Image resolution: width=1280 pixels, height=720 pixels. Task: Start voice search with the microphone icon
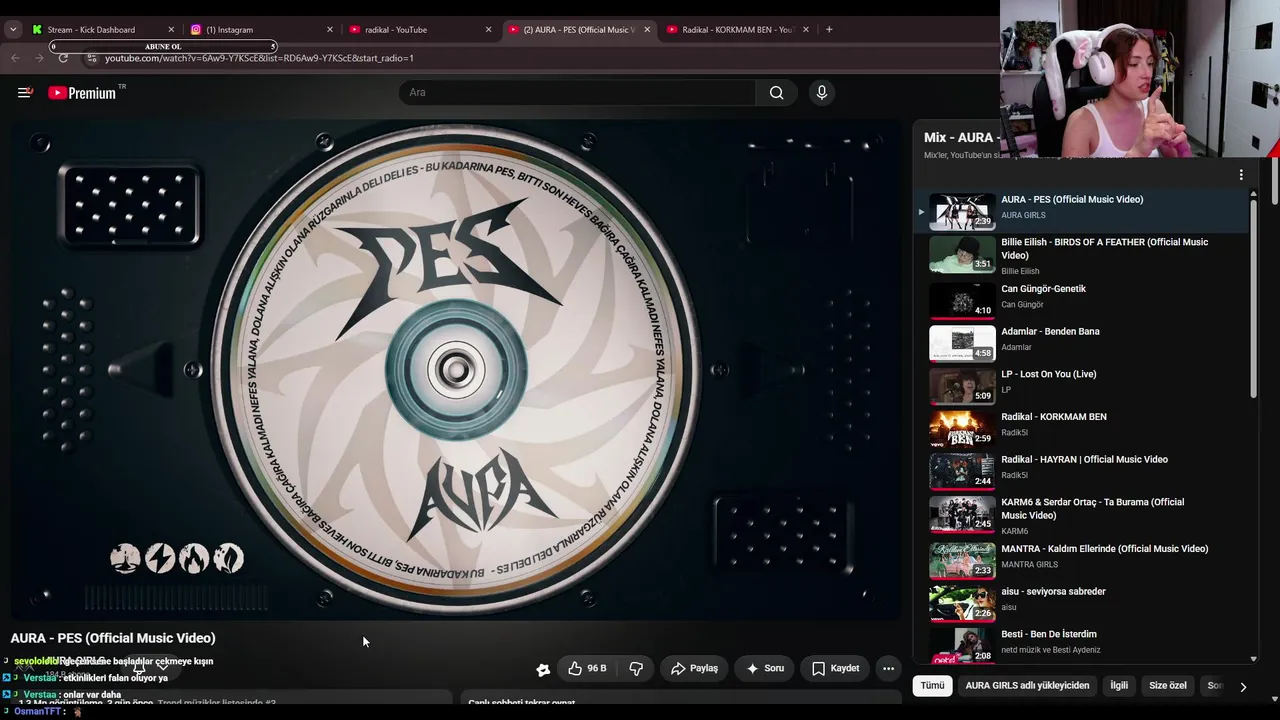[822, 93]
